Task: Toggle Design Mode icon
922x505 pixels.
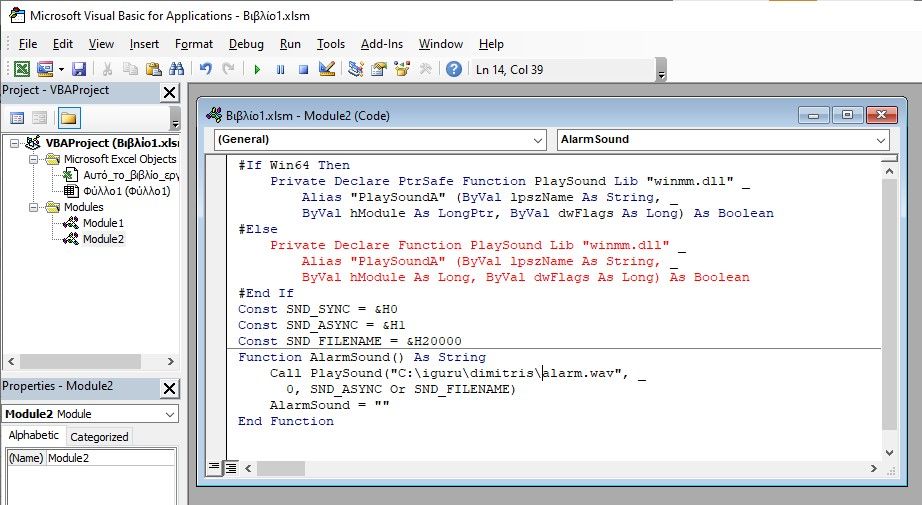Action: [x=327, y=69]
